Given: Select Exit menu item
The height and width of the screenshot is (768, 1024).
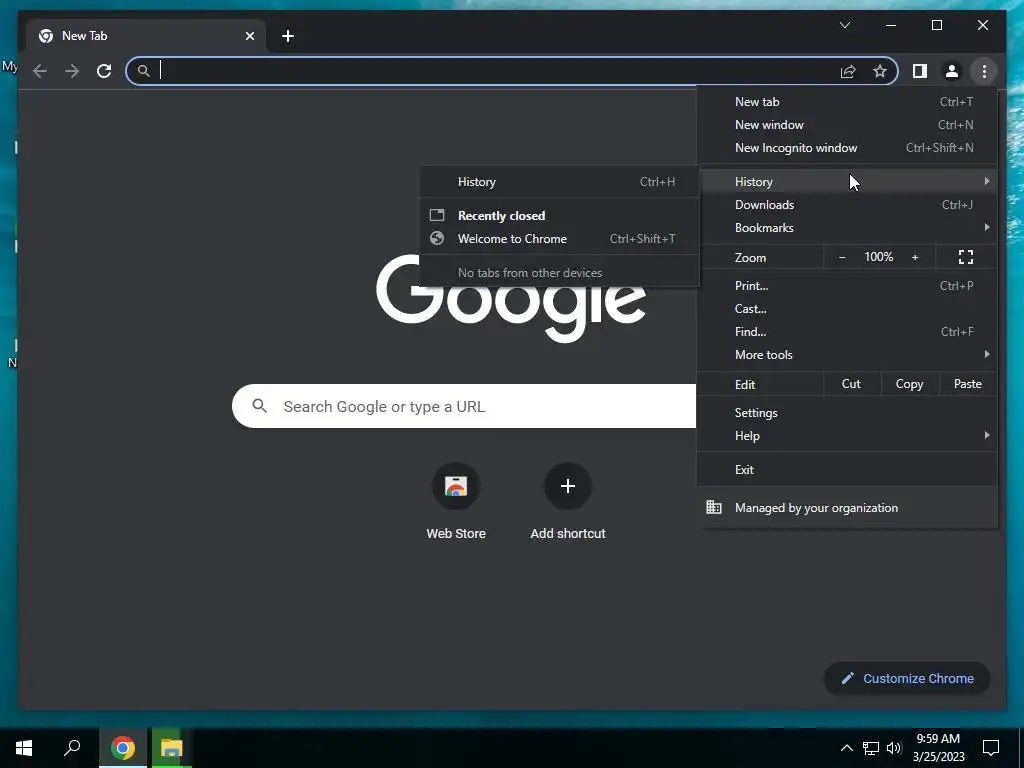Looking at the screenshot, I should [x=847, y=470].
